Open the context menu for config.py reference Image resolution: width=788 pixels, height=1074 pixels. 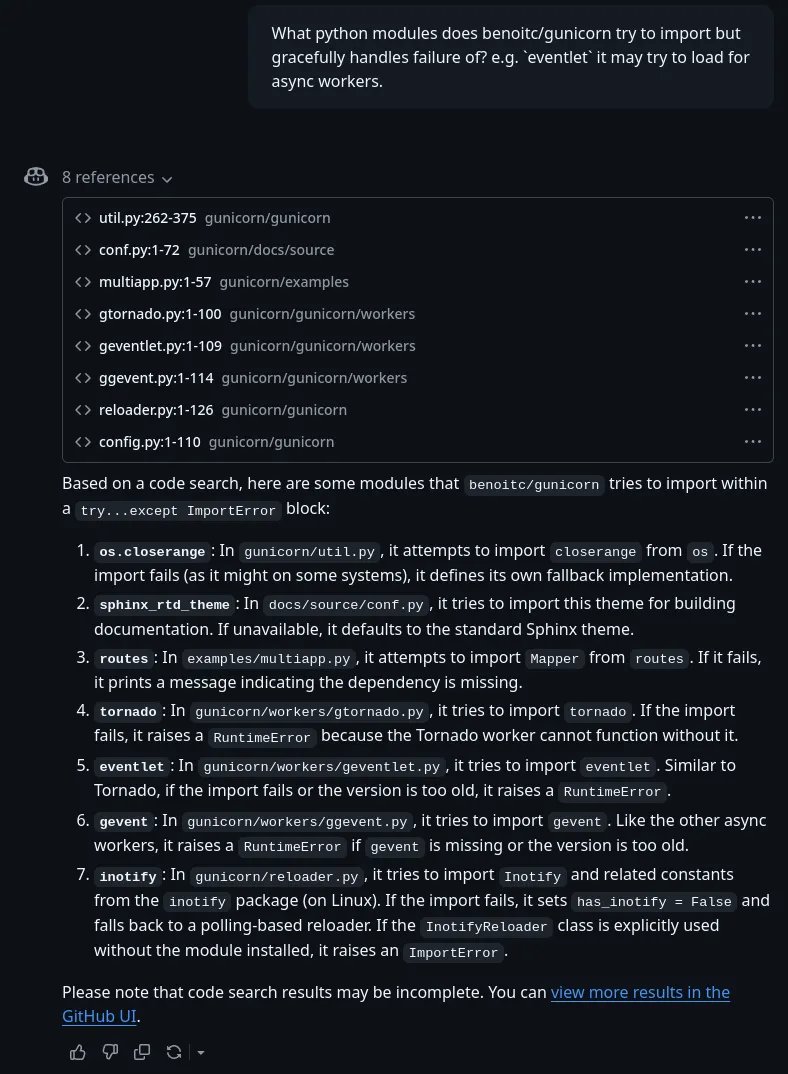click(753, 441)
